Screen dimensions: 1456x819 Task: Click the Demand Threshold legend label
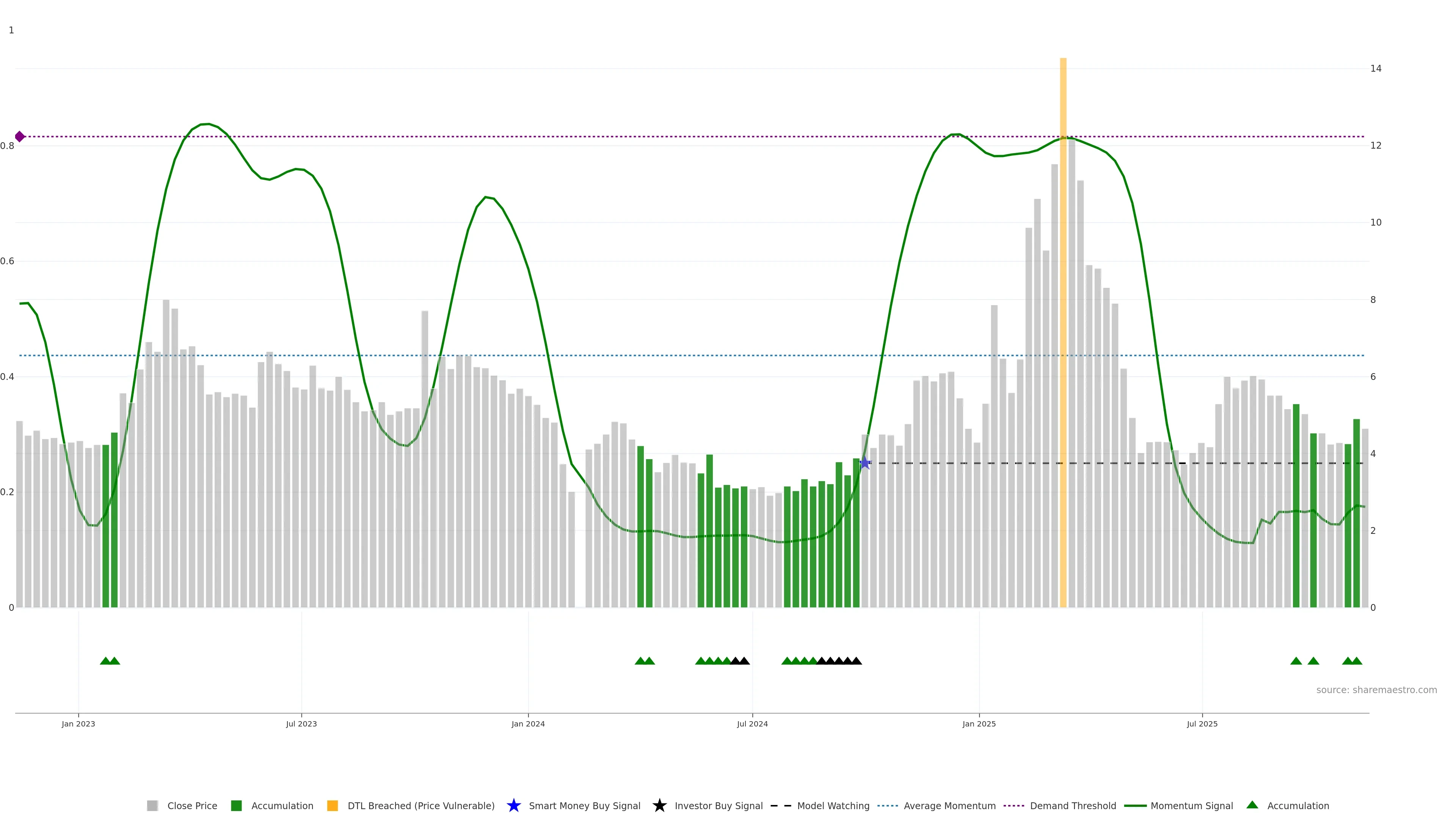pos(1073,805)
